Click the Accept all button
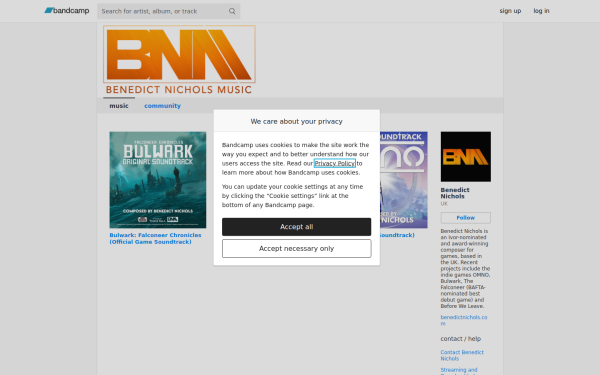 tap(297, 227)
